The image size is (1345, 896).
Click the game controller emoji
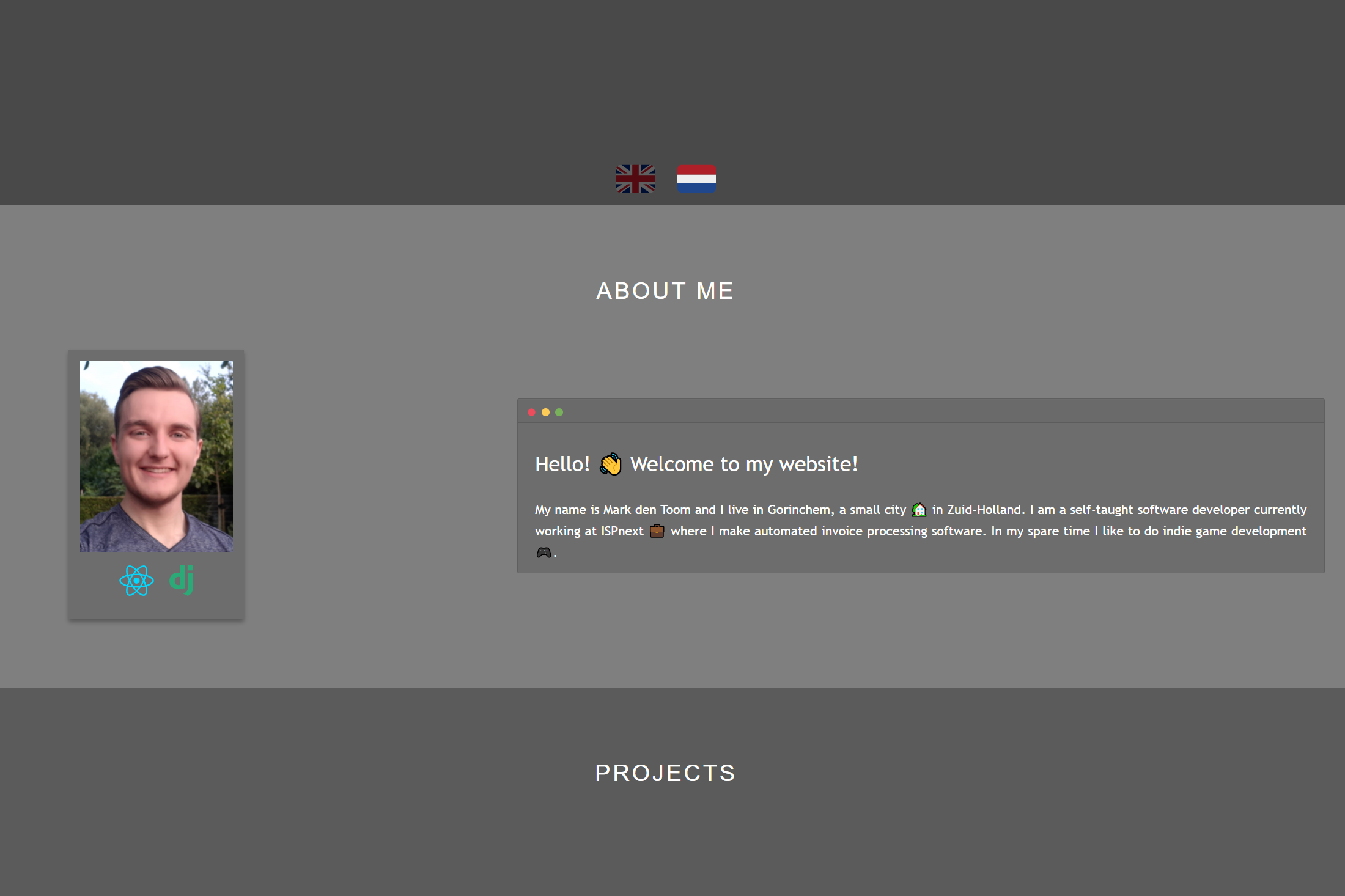543,553
